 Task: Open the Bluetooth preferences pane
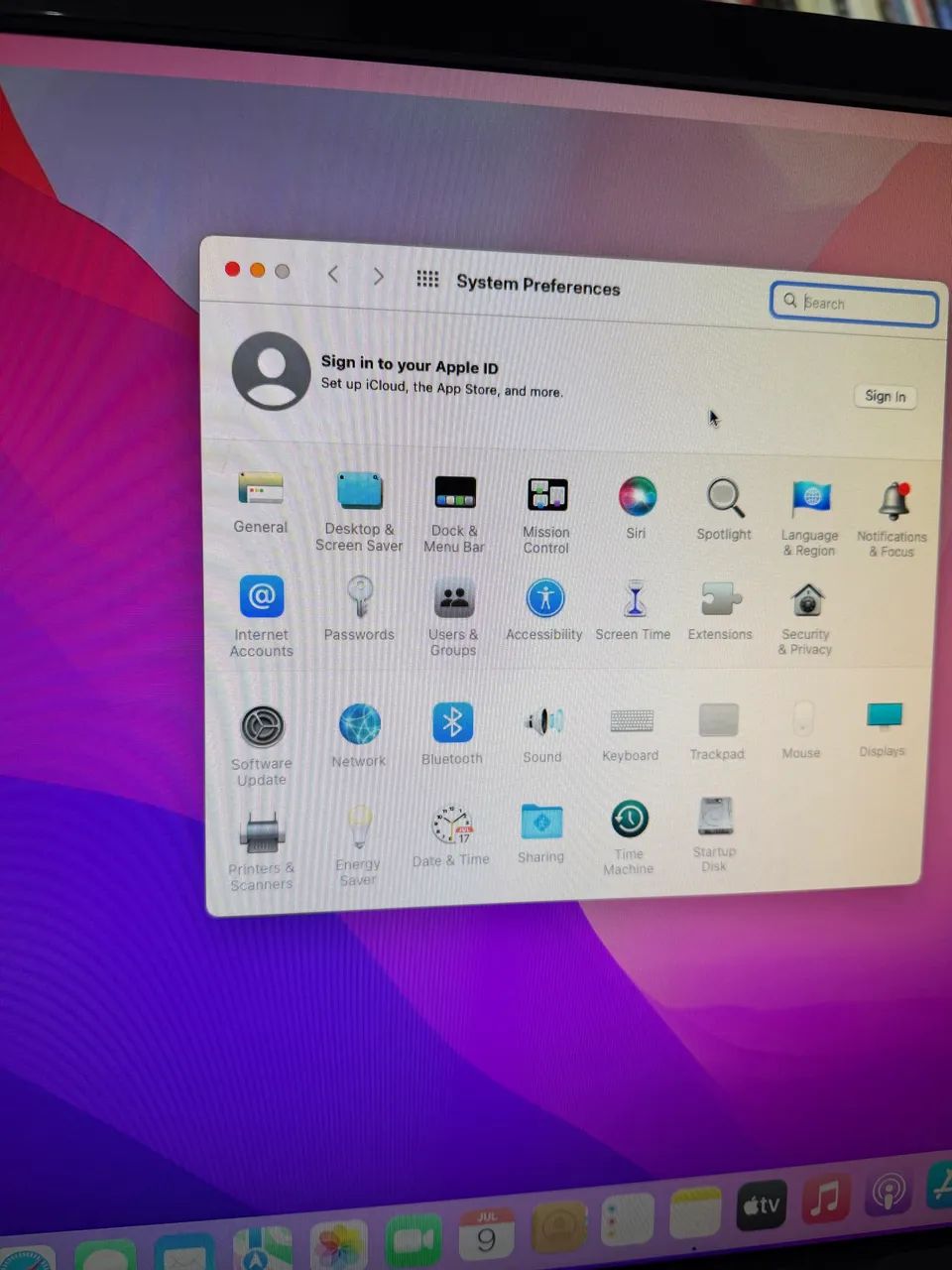(x=452, y=733)
